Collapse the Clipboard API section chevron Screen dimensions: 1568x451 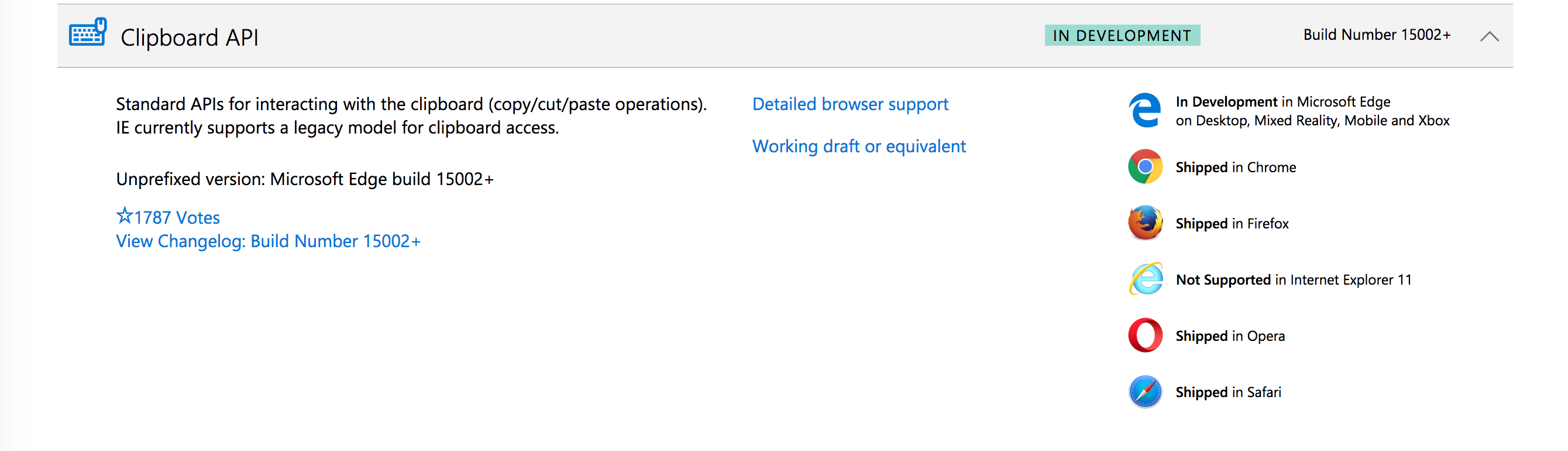point(1489,36)
